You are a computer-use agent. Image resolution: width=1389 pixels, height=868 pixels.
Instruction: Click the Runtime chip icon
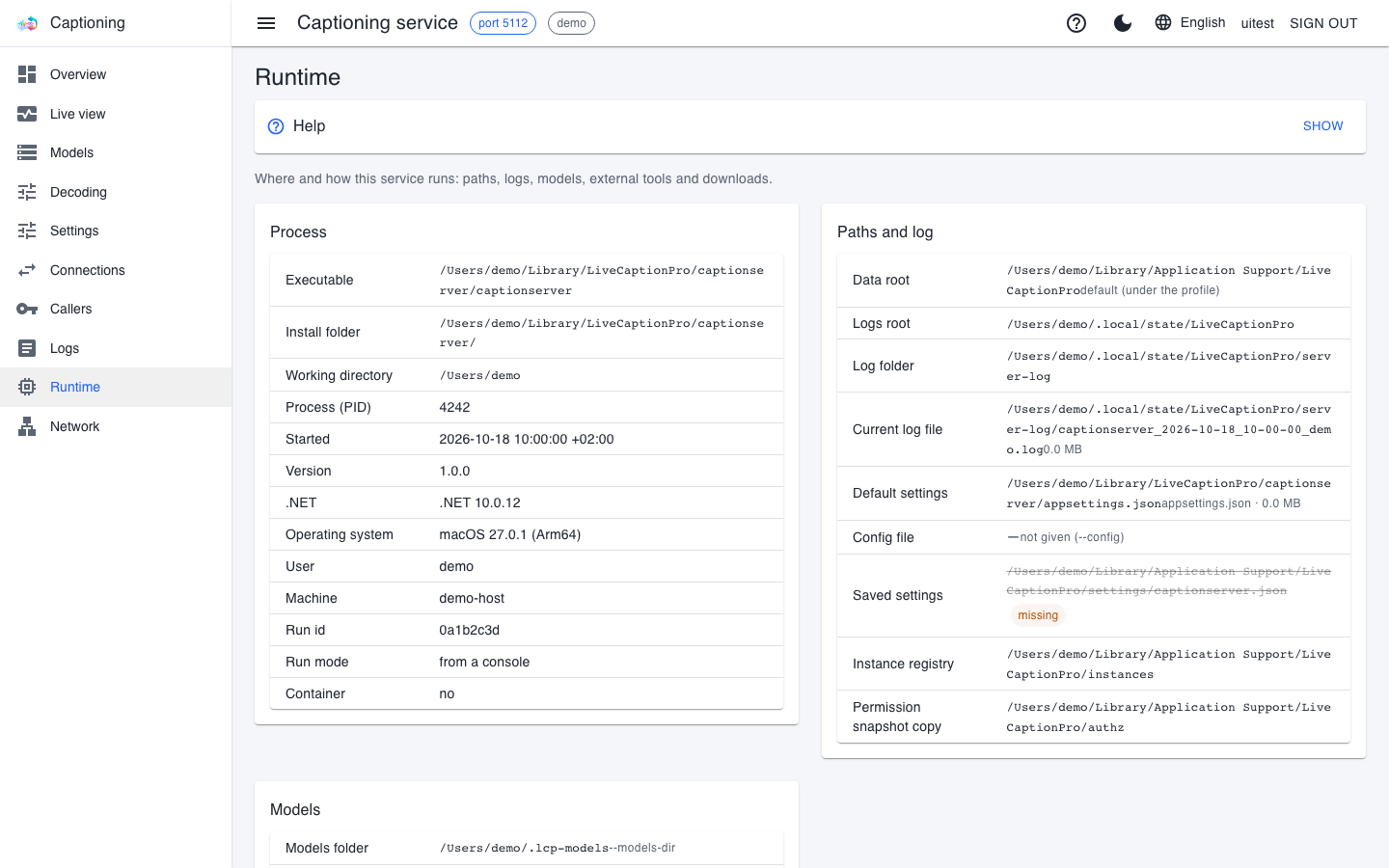[x=27, y=387]
